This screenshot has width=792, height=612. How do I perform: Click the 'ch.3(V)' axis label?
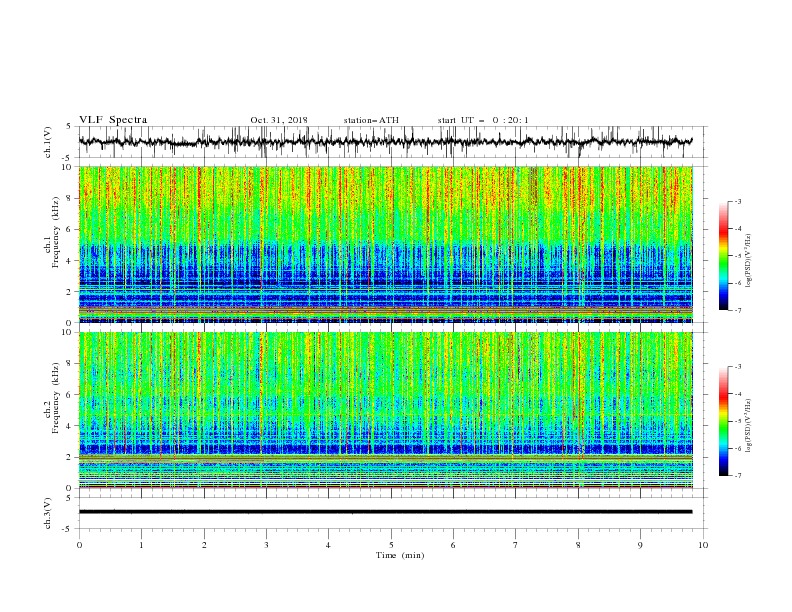48,513
